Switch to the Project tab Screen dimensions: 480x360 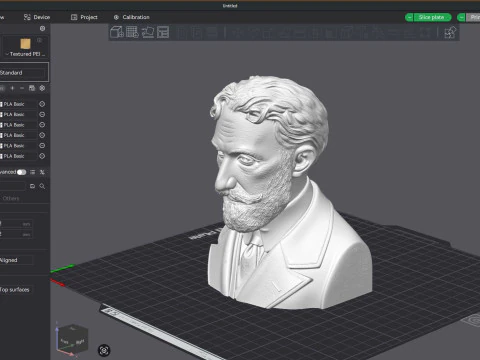[84, 17]
